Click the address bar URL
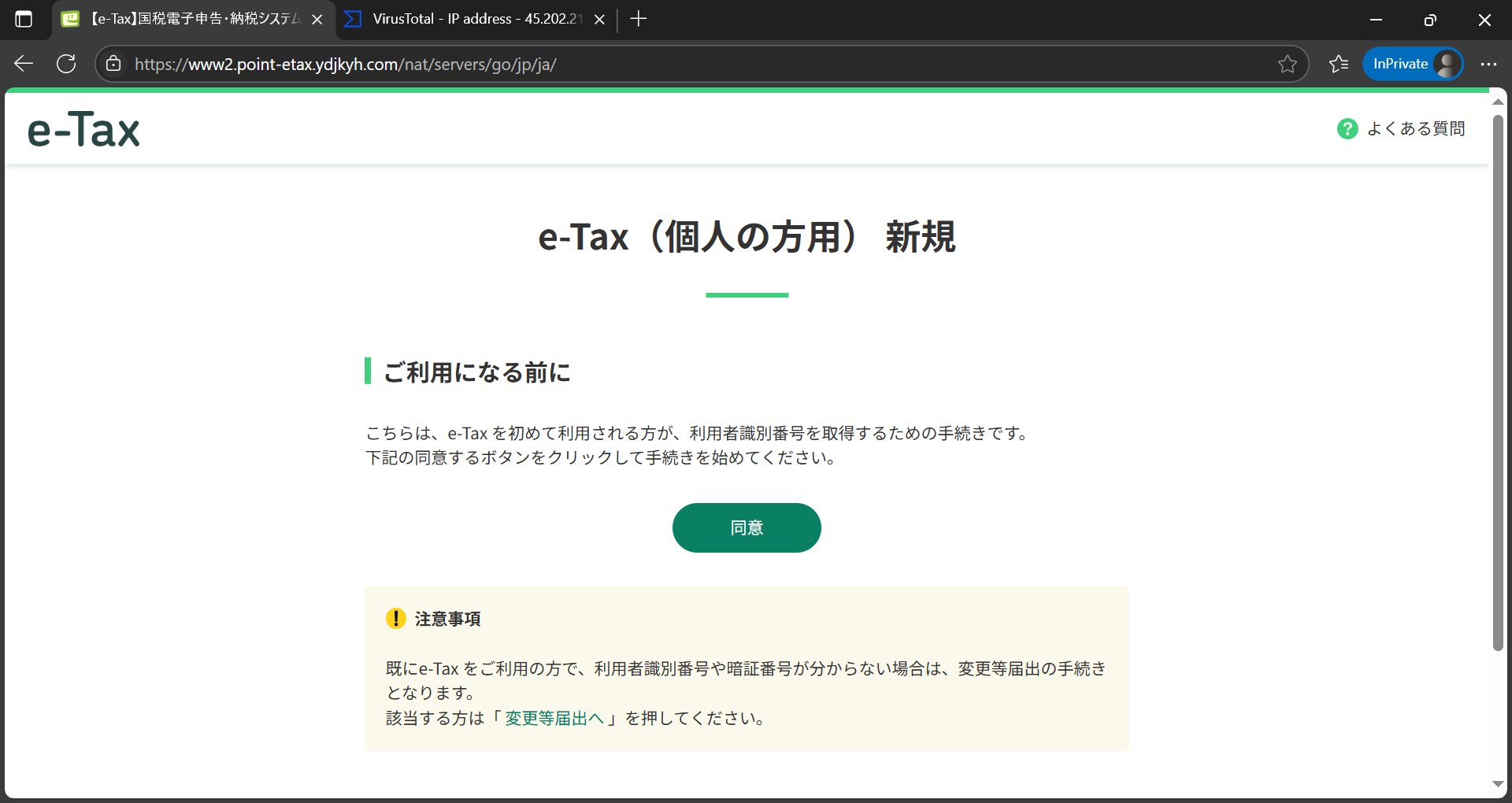Image resolution: width=1512 pixels, height=803 pixels. point(346,64)
